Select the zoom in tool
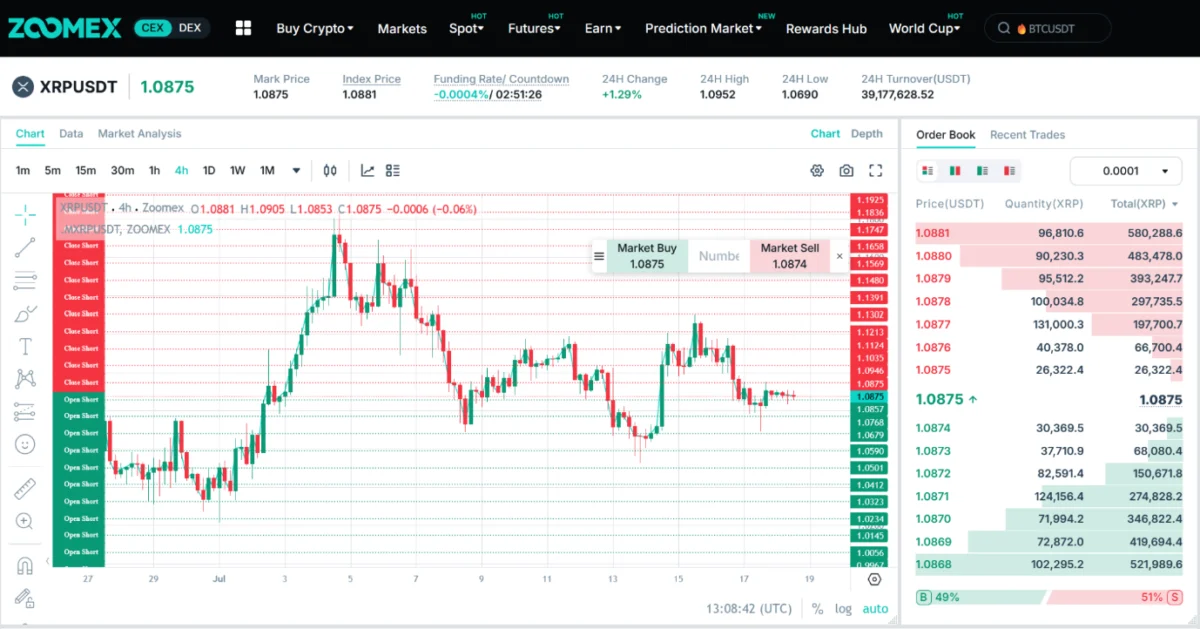The image size is (1200, 629). point(25,521)
